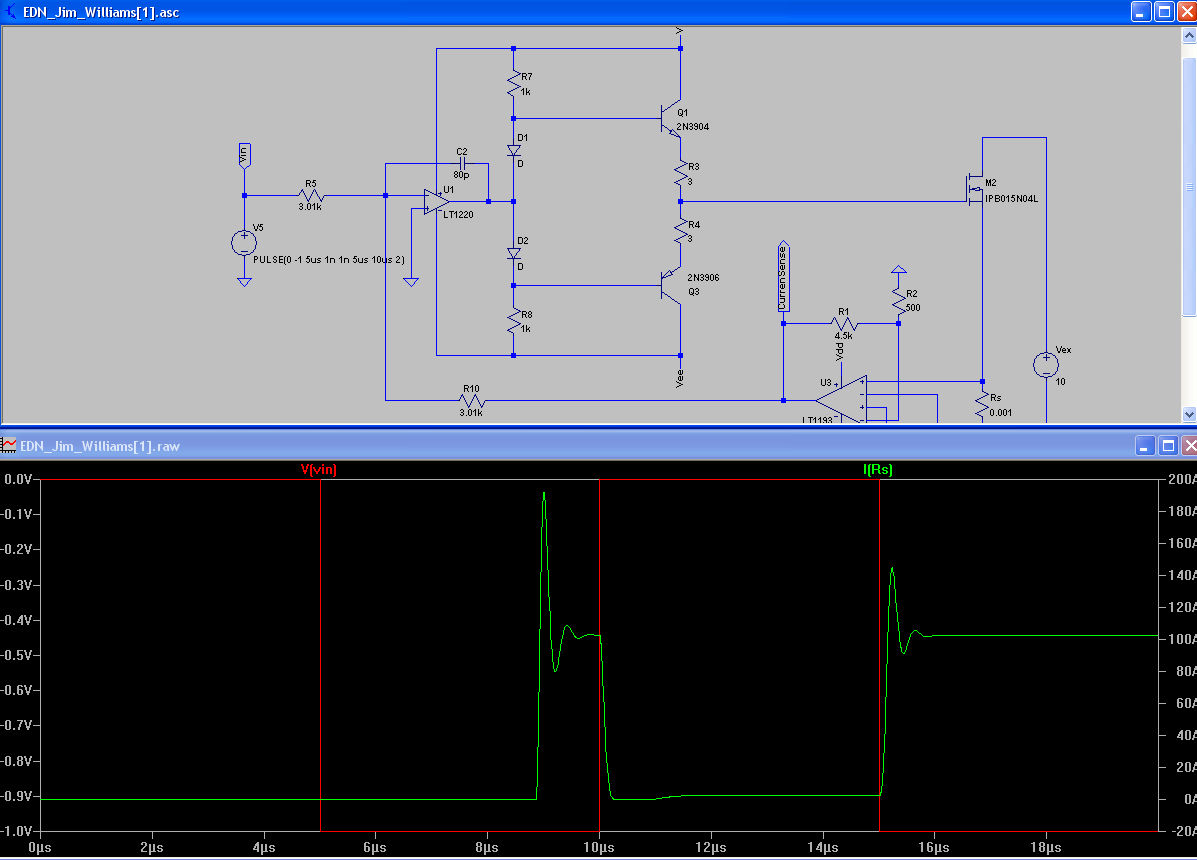
Task: Maximize the .raw waveform window
Action: (1168, 446)
